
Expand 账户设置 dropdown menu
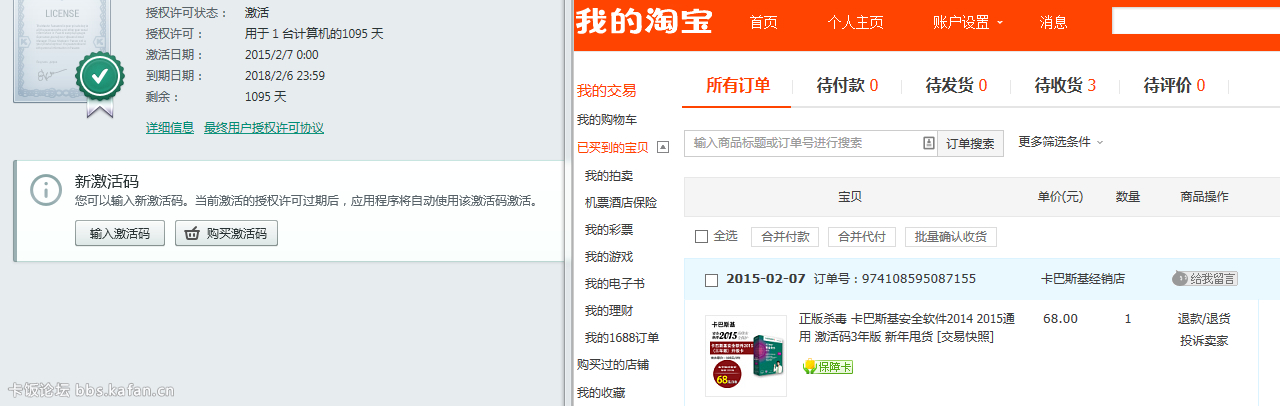(x=967, y=22)
